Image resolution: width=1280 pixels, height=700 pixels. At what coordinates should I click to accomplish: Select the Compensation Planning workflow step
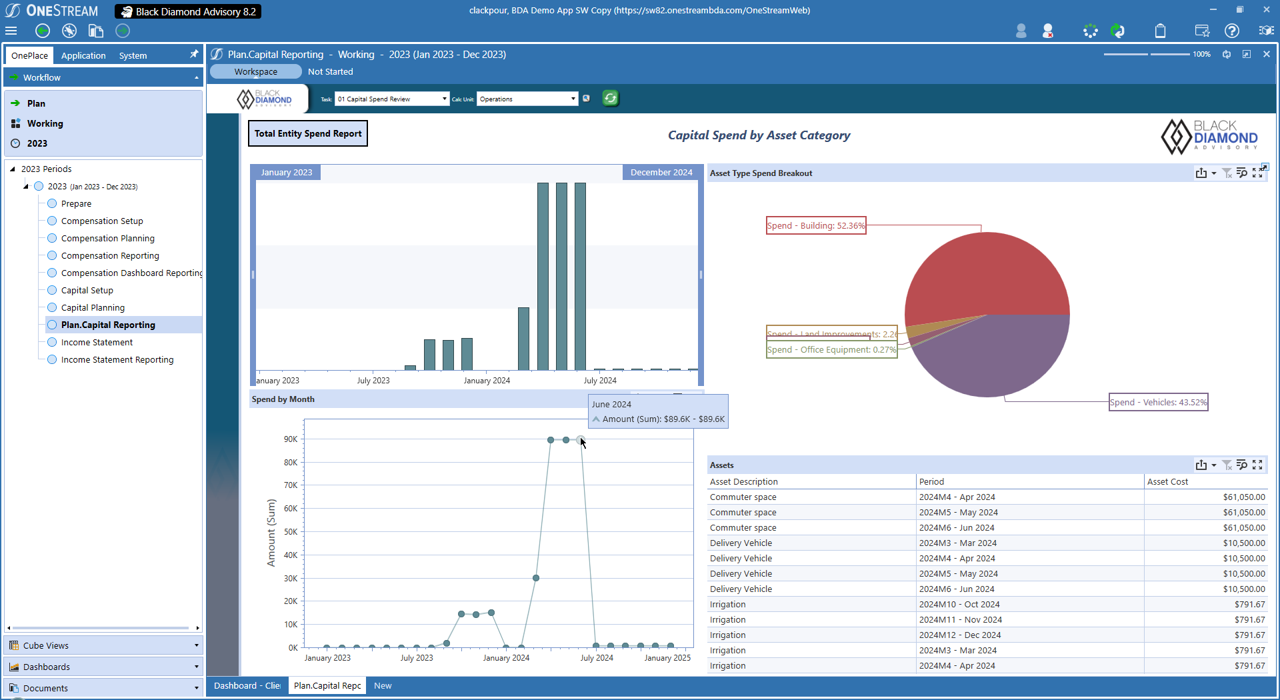pos(108,238)
